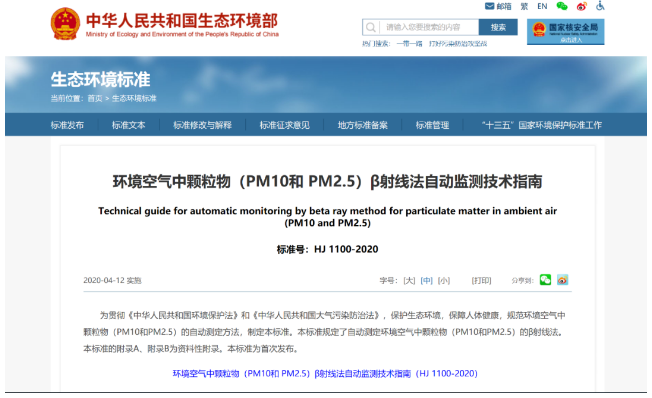Open the mailbox (邮箱) envelope icon

489,6
